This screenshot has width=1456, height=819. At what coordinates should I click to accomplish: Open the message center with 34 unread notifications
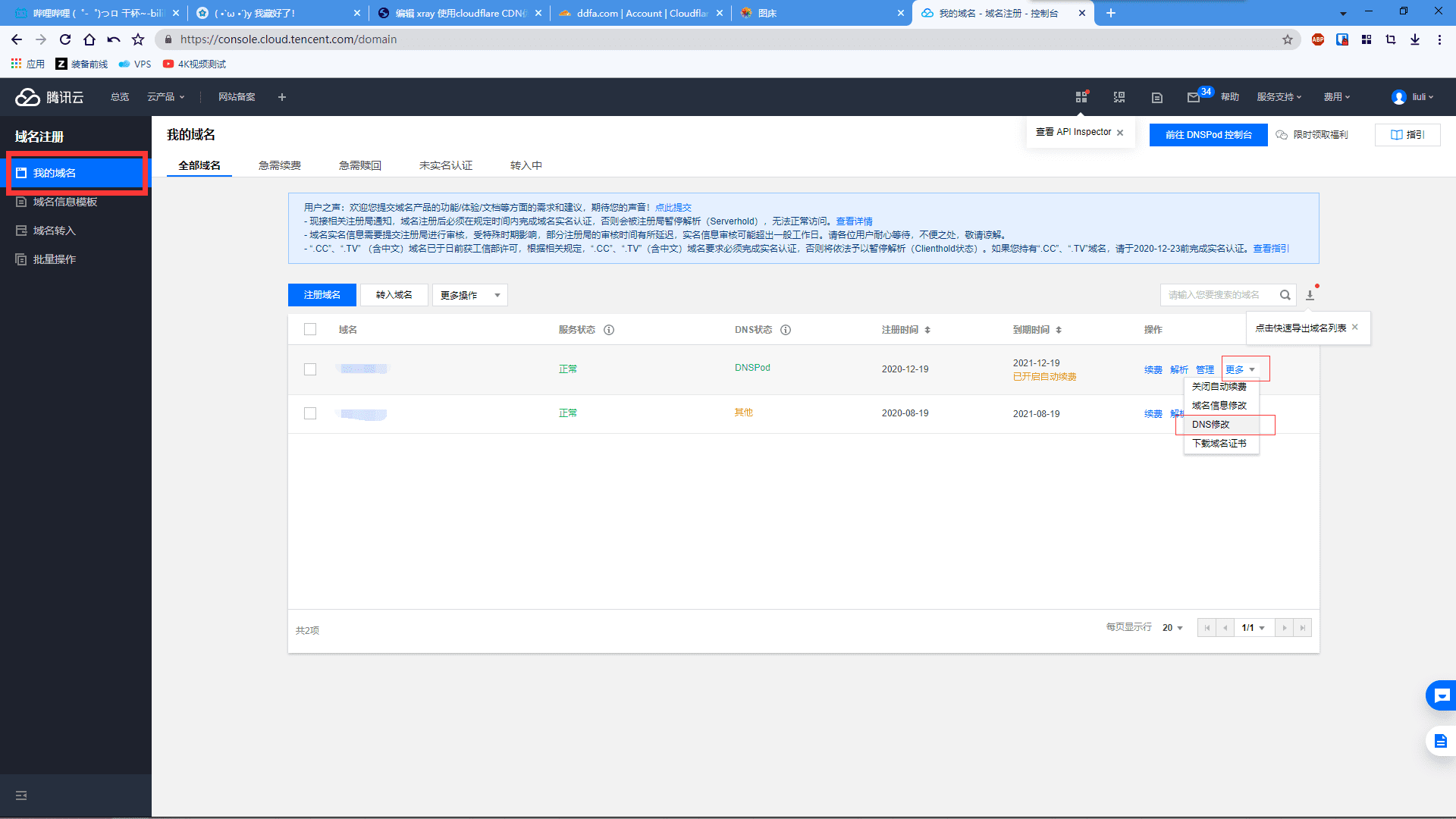point(1194,96)
